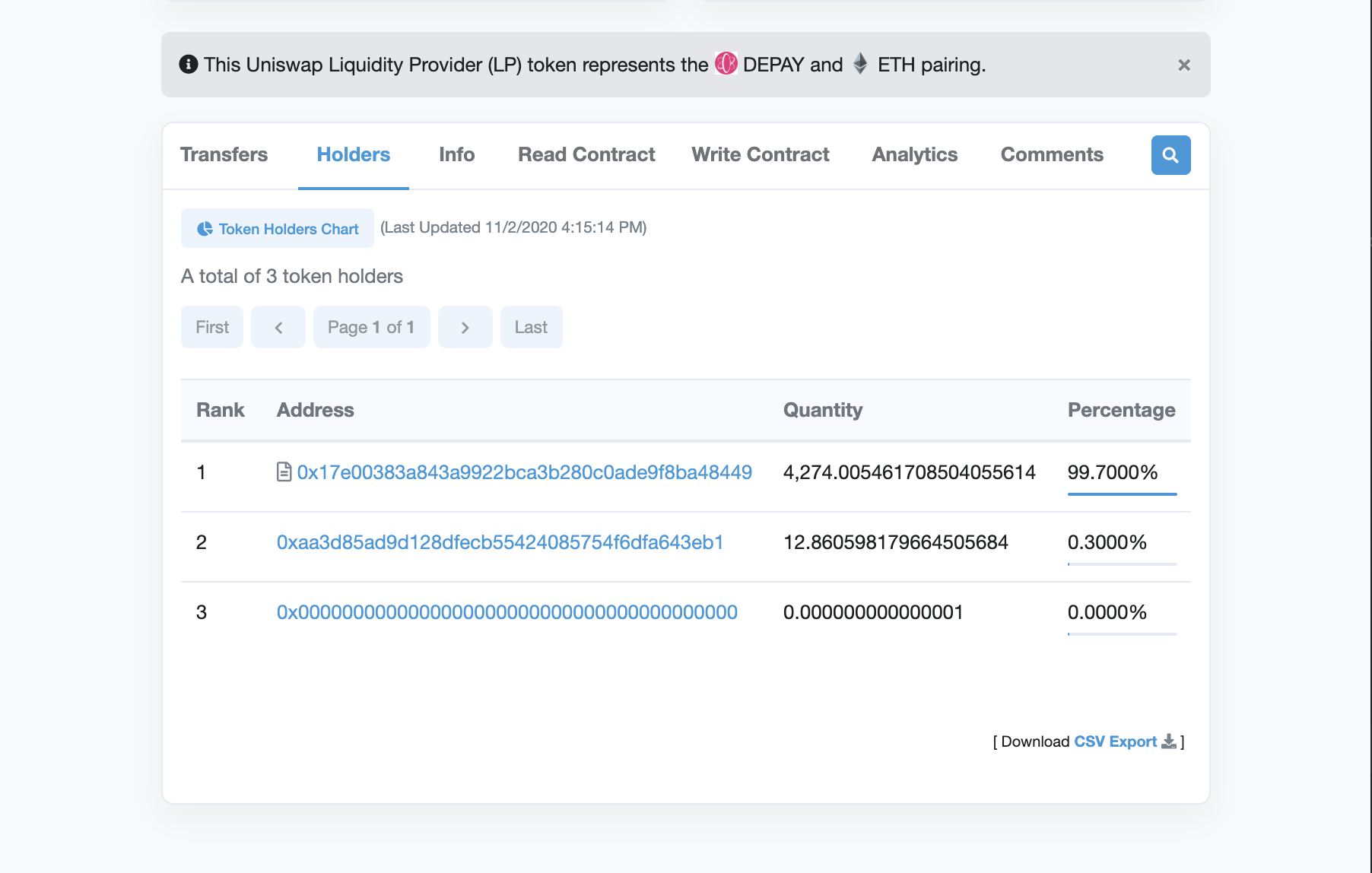
Task: Click the info circle icon in banner
Action: 189,65
